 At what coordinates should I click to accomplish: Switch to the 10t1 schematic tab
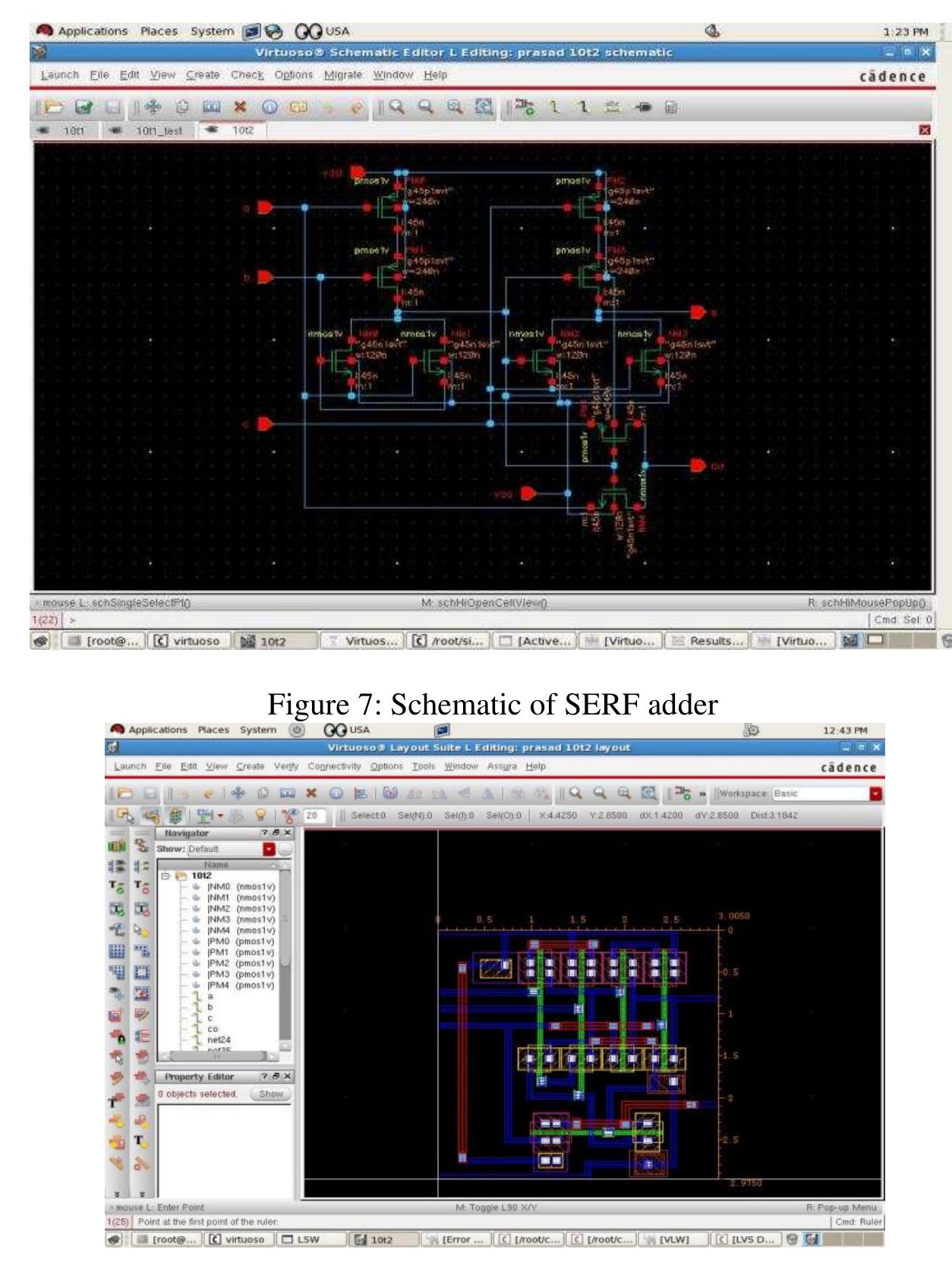pyautogui.click(x=65, y=131)
